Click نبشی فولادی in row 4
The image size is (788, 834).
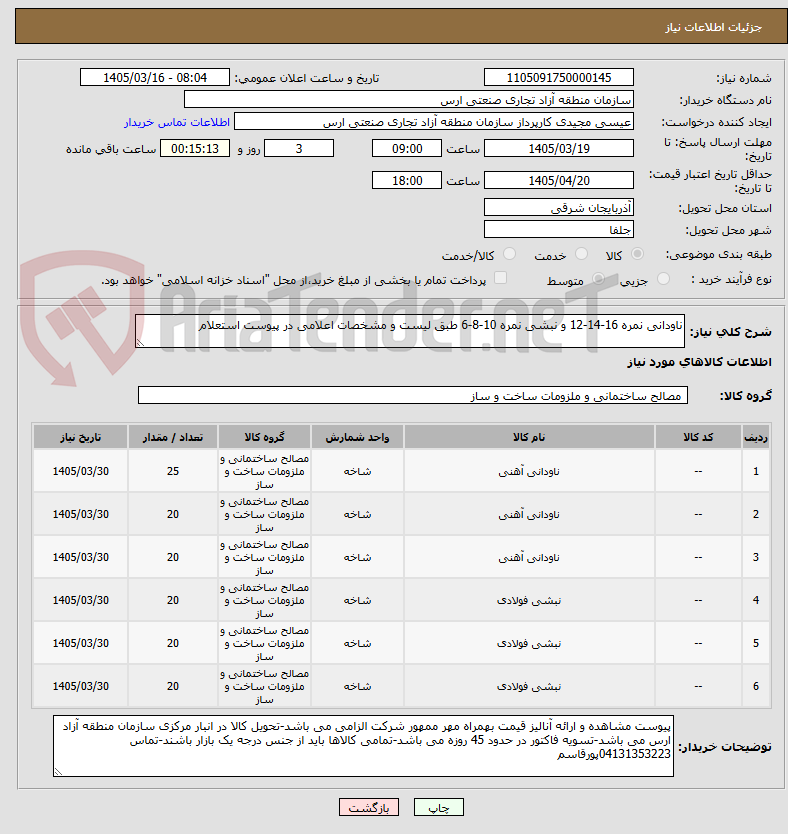(529, 601)
